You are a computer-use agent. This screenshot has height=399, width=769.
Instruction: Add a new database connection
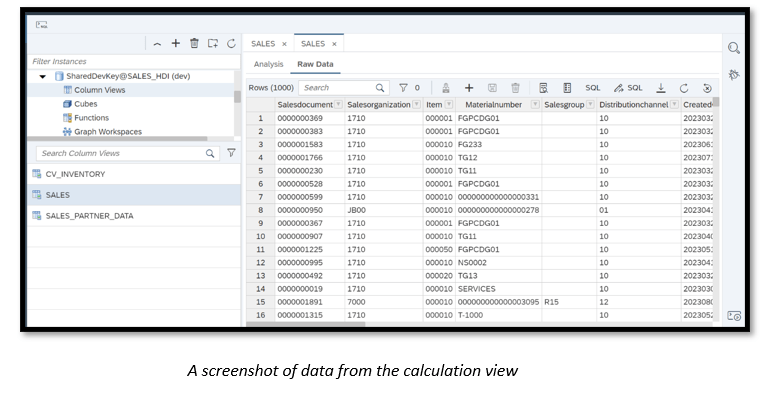(x=176, y=44)
